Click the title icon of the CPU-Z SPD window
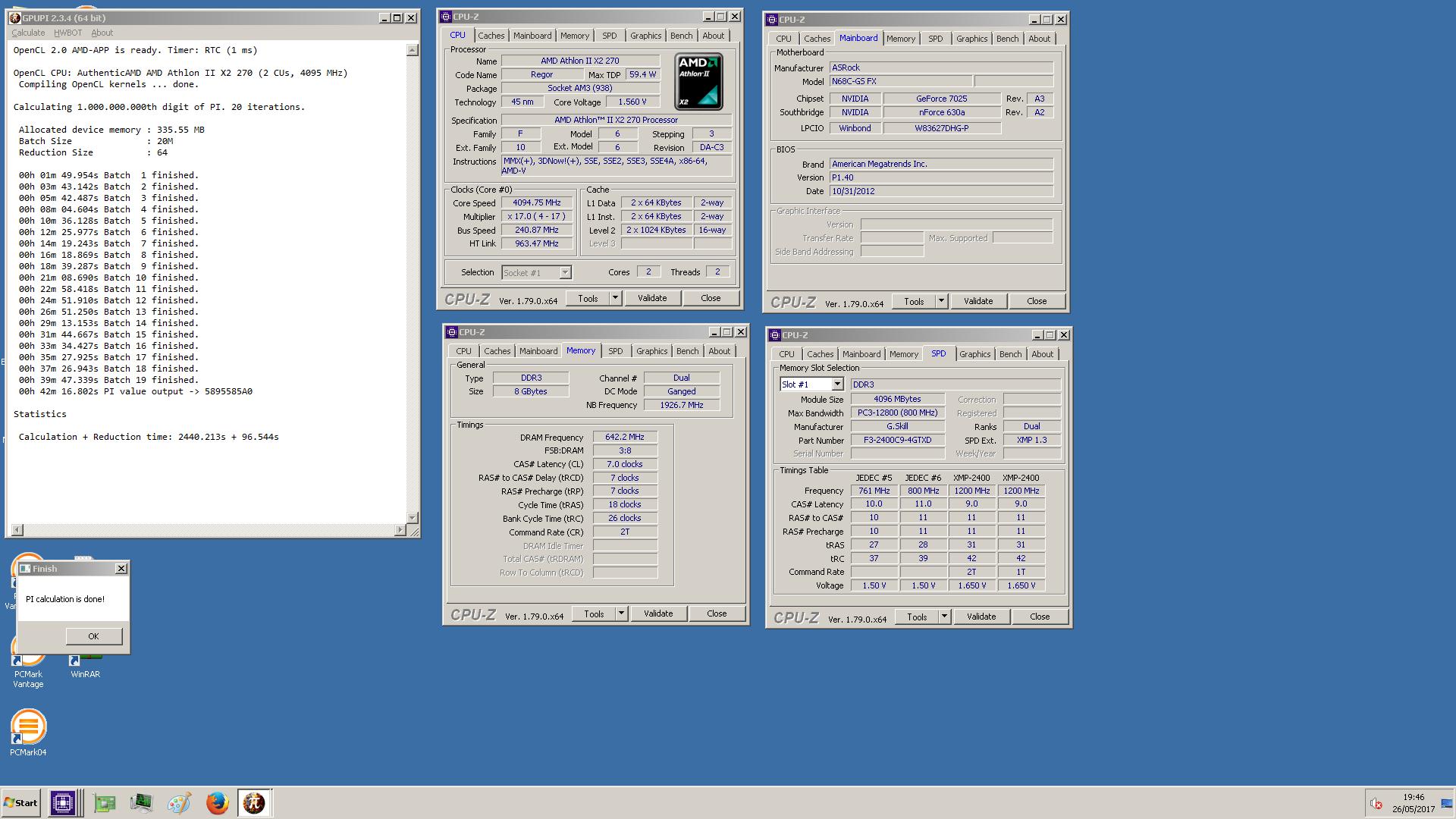1456x819 pixels. [x=775, y=335]
